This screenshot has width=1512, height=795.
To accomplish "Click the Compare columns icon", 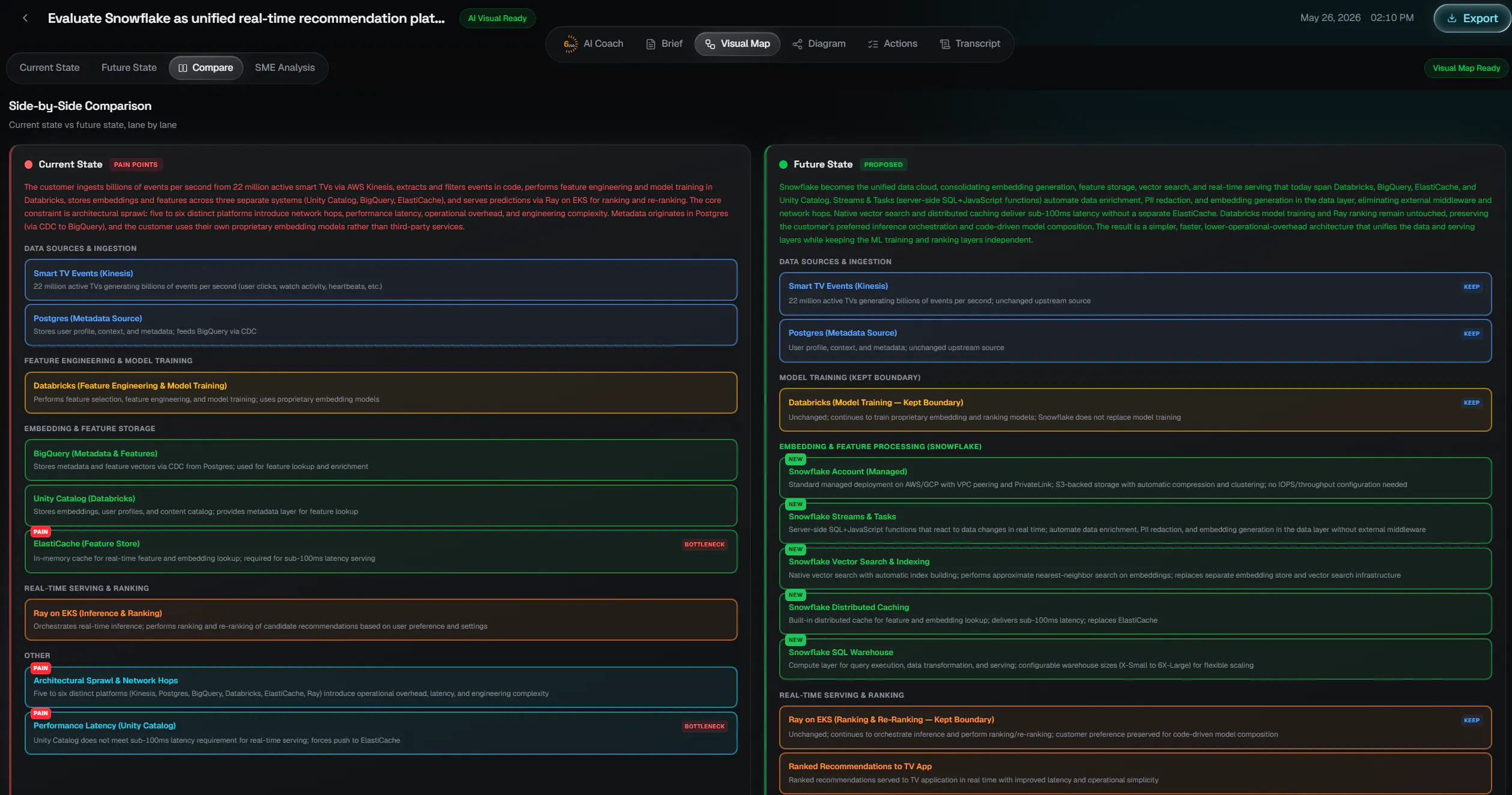I will (183, 68).
